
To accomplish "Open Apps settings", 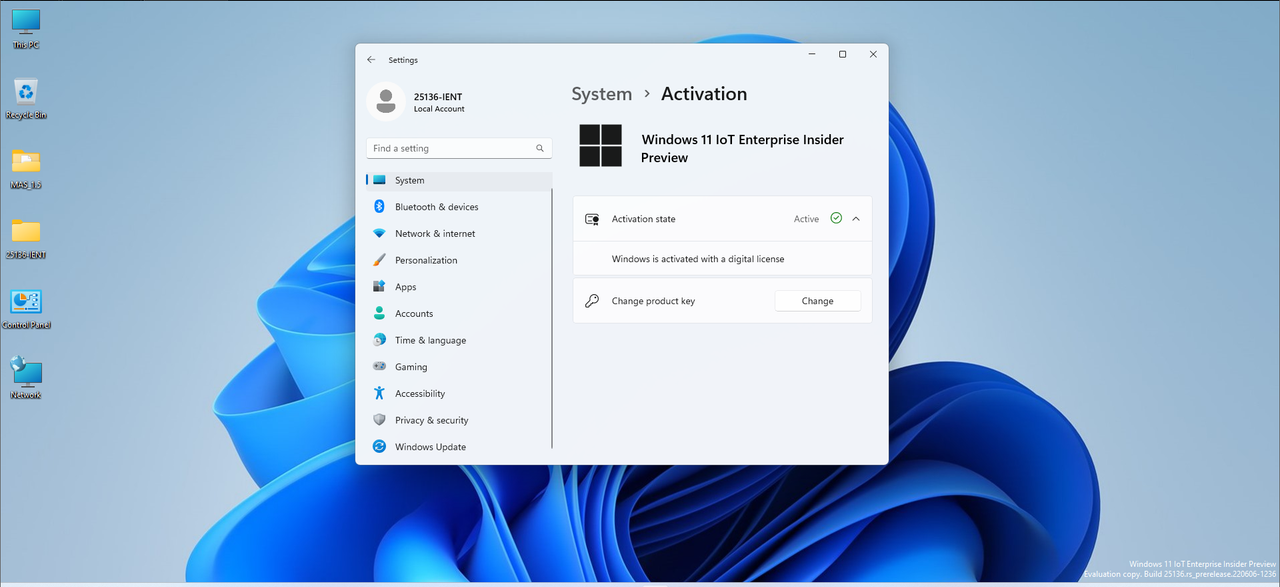I will [459, 287].
